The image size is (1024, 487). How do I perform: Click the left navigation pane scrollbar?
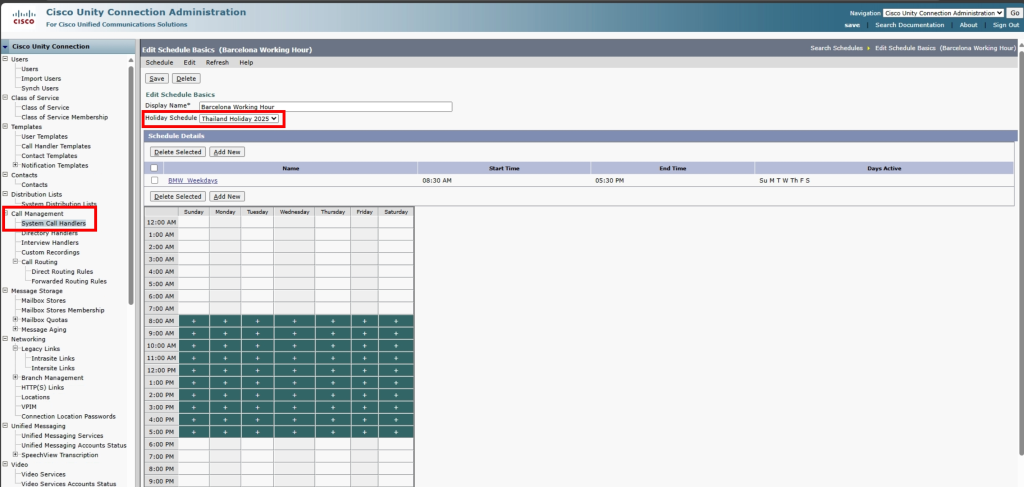tap(131, 180)
